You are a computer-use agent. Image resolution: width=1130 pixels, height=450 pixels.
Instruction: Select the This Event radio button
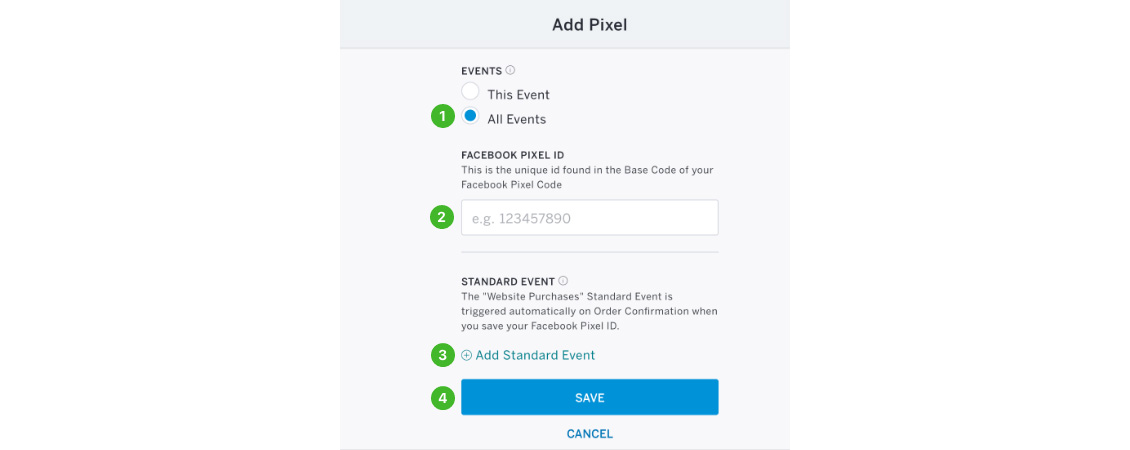click(471, 92)
